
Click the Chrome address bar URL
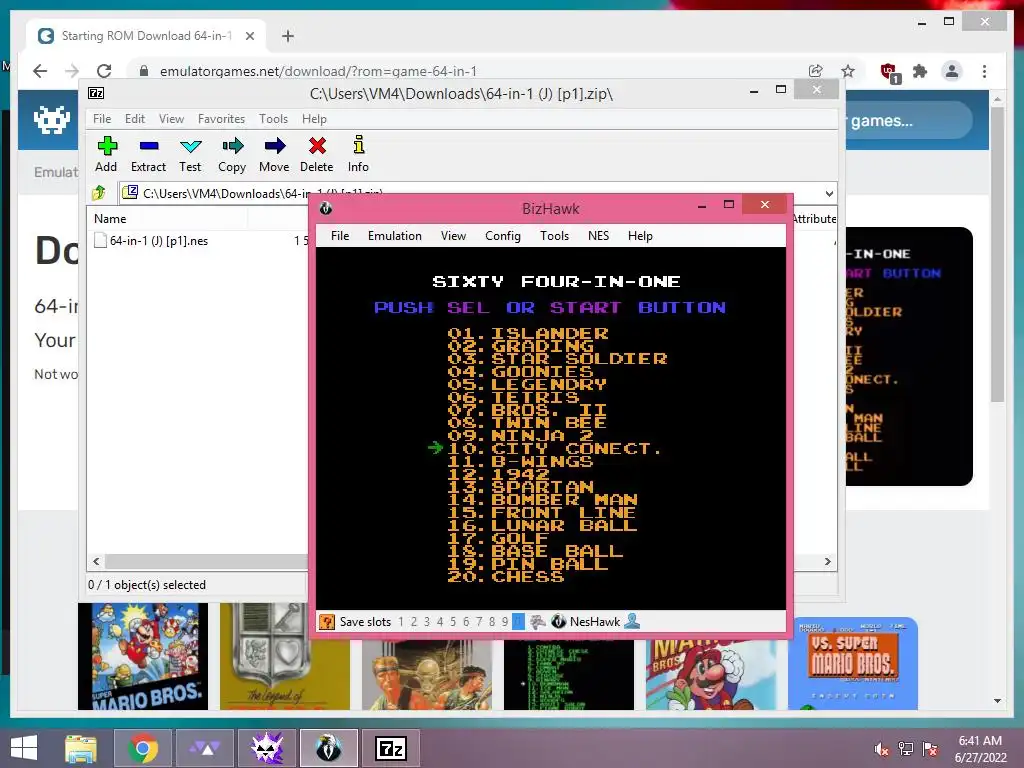coord(318,71)
